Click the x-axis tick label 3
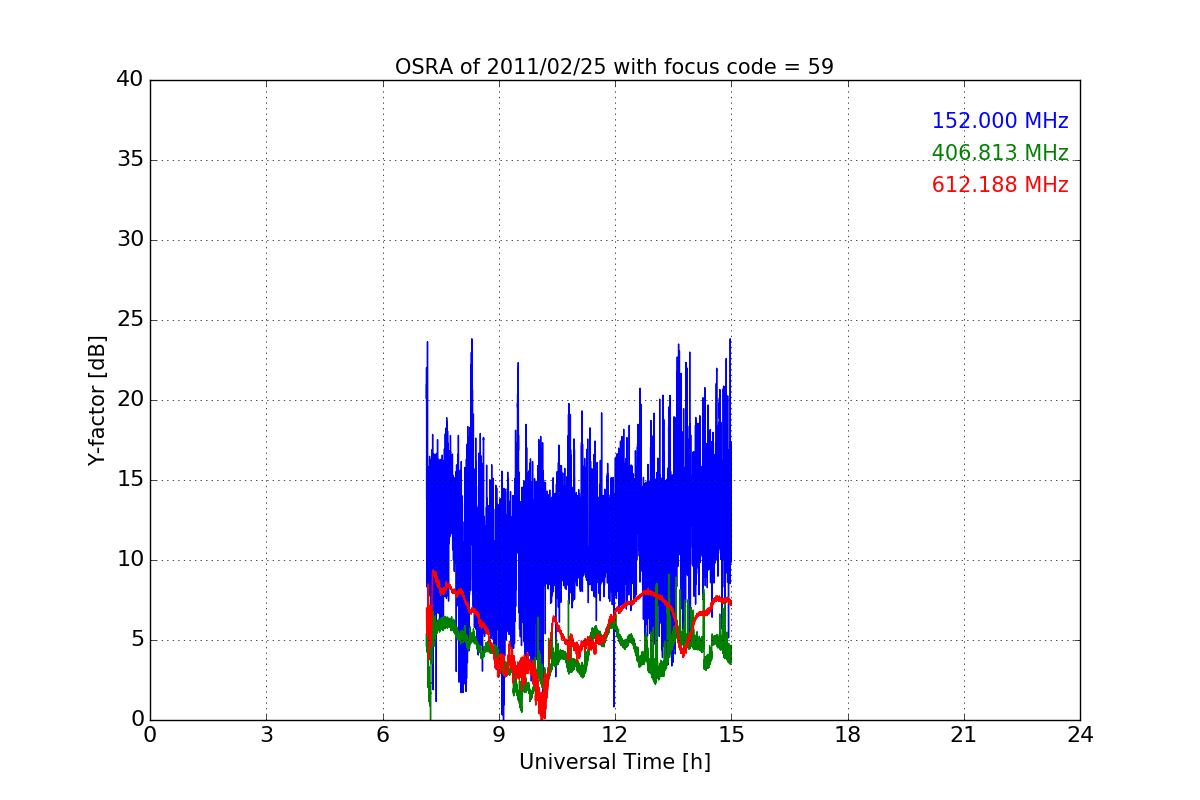 pyautogui.click(x=266, y=734)
